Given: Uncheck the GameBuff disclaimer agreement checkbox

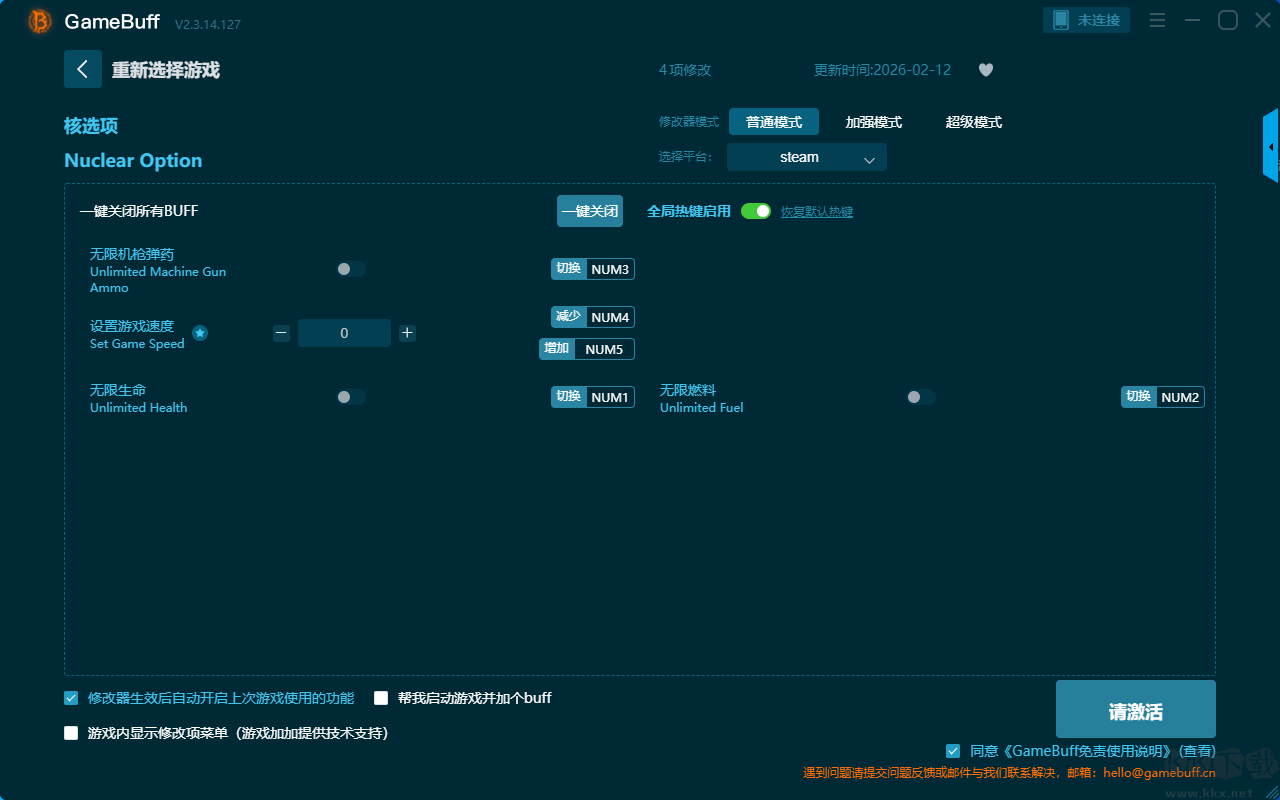Looking at the screenshot, I should (x=953, y=751).
